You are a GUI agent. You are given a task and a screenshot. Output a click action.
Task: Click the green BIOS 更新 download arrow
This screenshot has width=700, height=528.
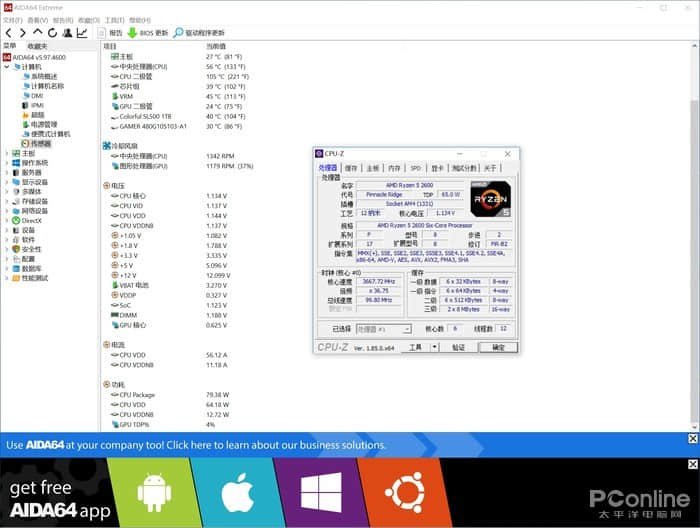[132, 33]
